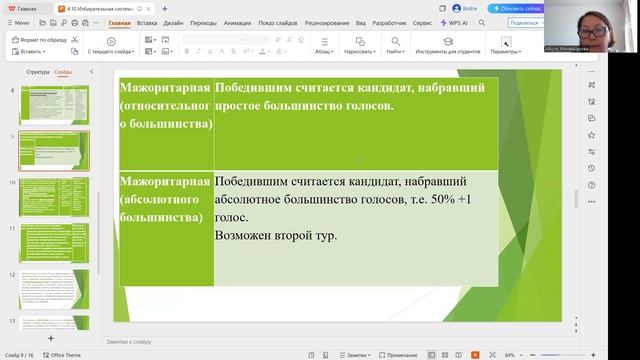Click the fit slide to window icon
640x360 pixels.
click(493, 355)
